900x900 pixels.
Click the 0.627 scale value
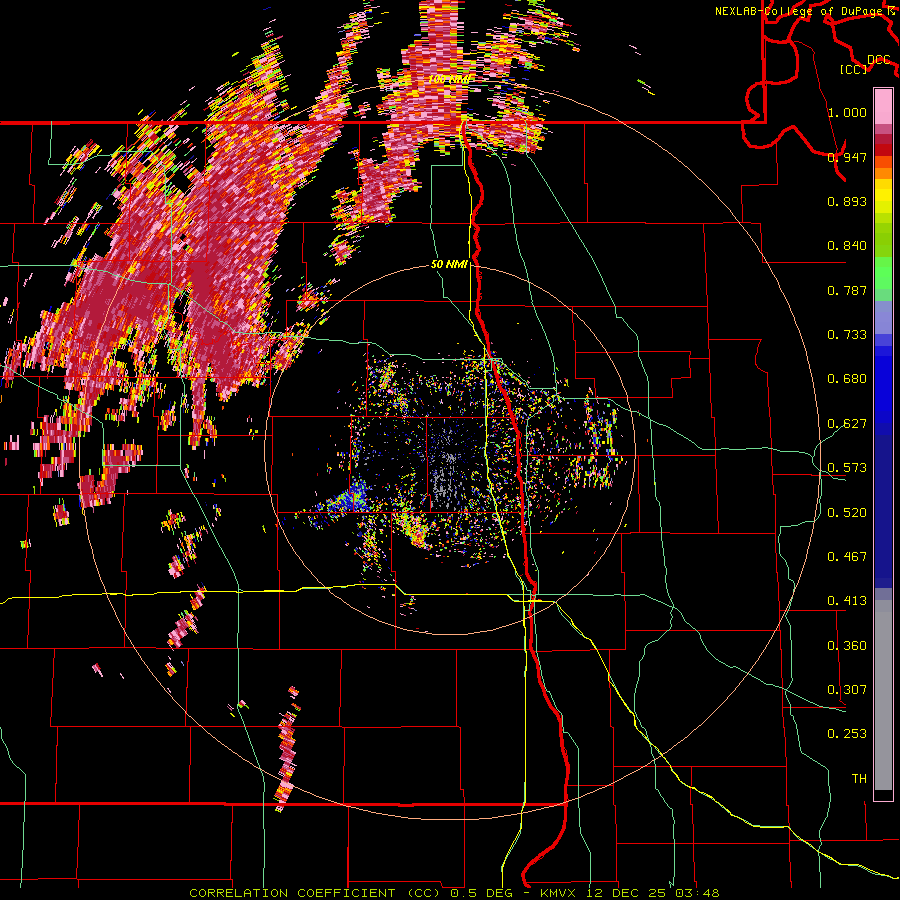point(847,424)
